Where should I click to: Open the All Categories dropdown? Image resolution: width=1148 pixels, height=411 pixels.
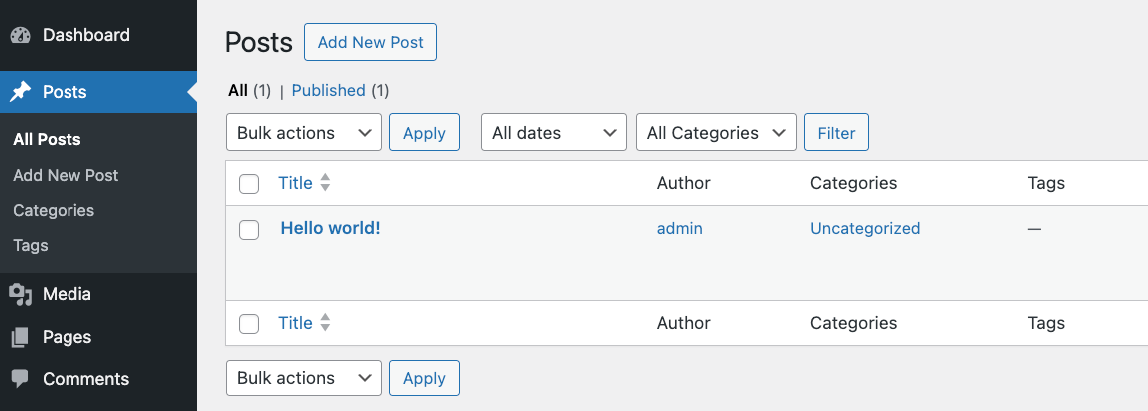[716, 133]
